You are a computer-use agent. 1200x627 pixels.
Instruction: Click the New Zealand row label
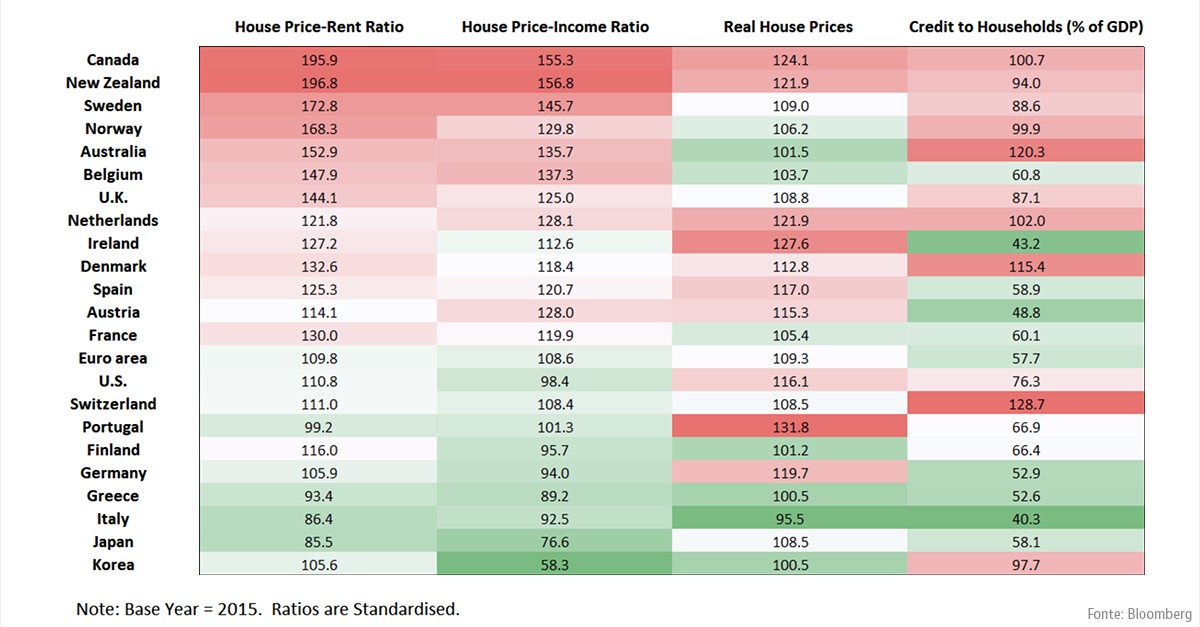coord(113,83)
